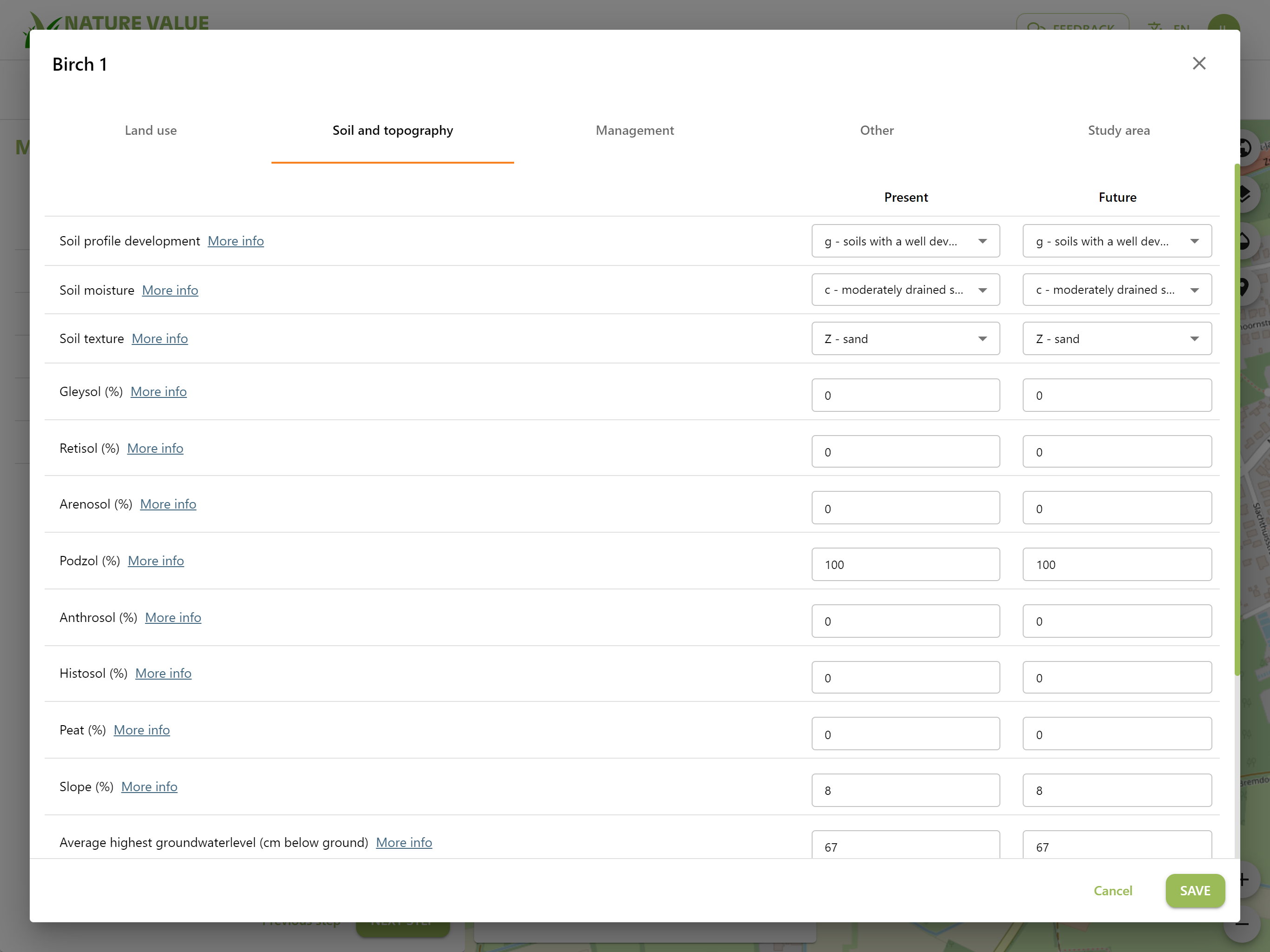Screen dimensions: 1270x952
Task: Click the map zoom-out minus icon
Action: click(1243, 924)
